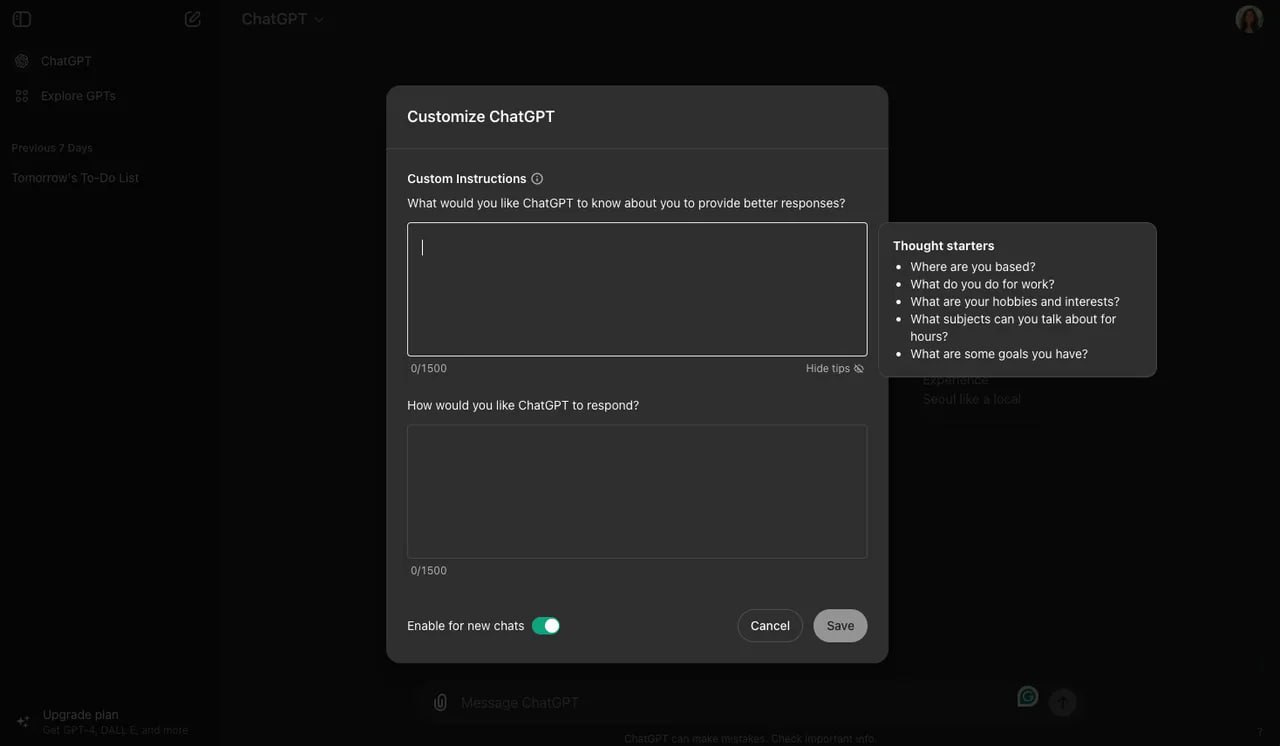Screen dimensions: 1280x746
Task: Click the help question mark at bottom right
Action: tap(1260, 732)
